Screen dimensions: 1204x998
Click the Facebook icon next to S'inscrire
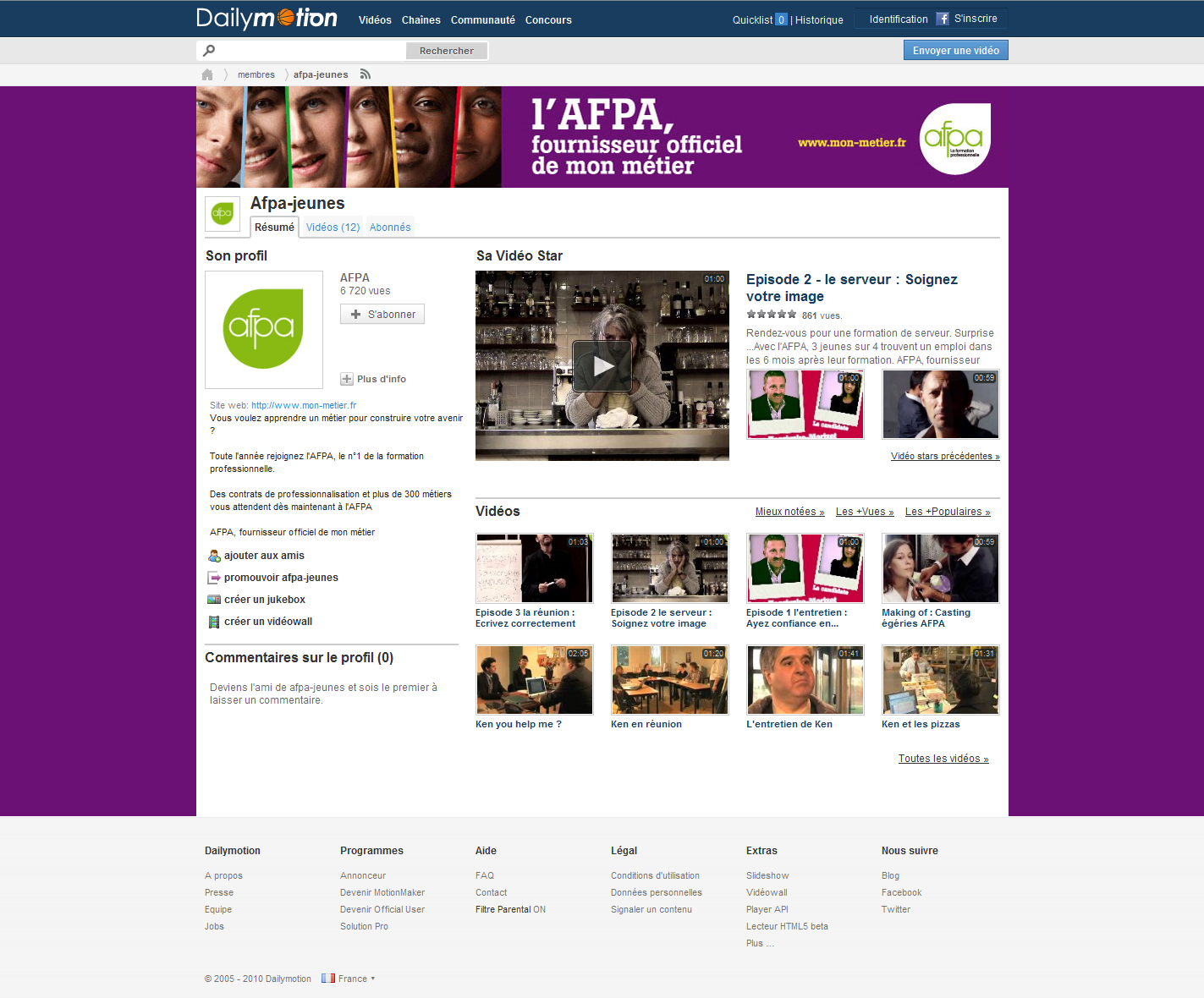(943, 19)
